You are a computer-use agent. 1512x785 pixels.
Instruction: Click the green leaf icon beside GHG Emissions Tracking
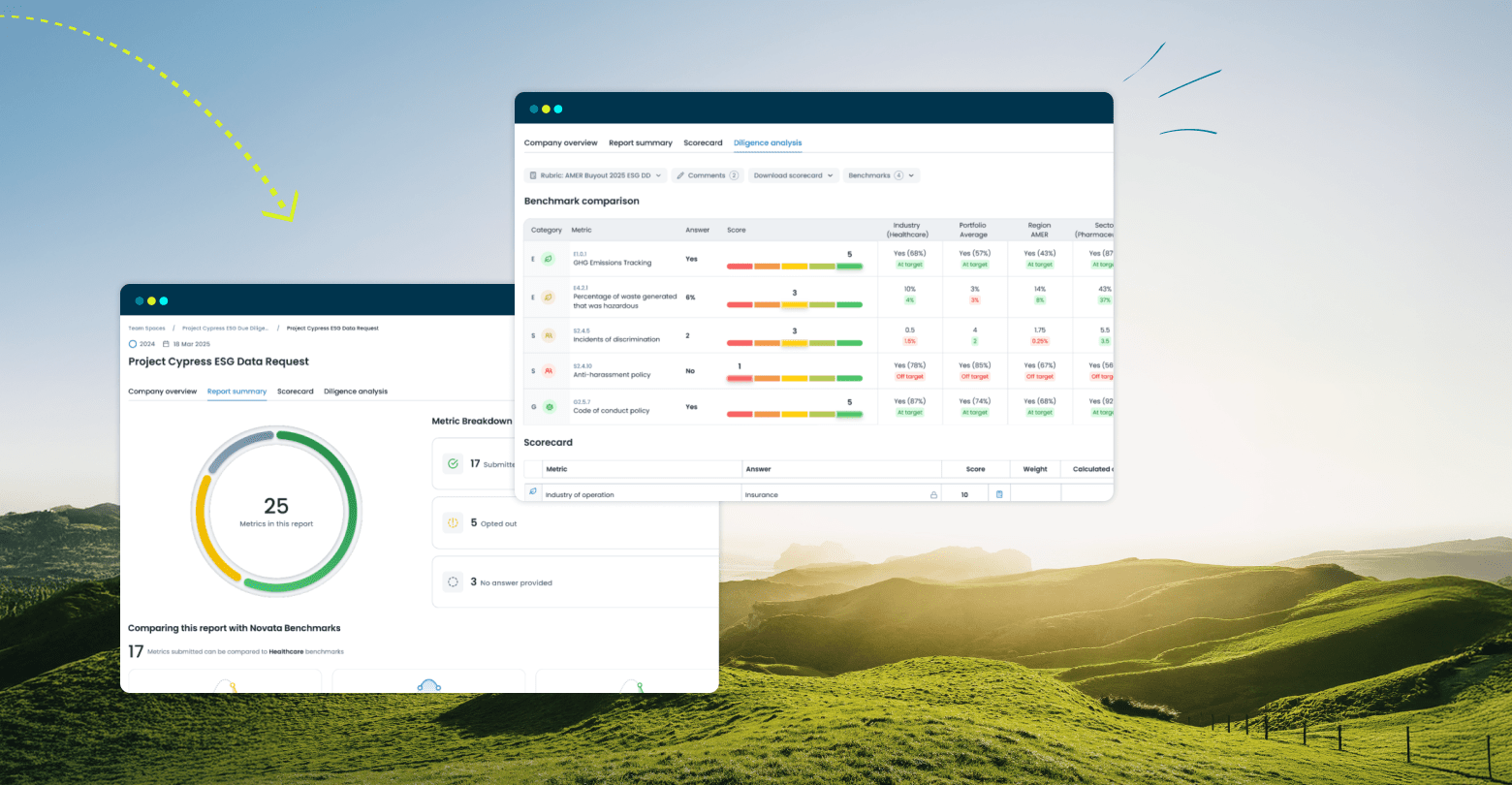coord(549,259)
